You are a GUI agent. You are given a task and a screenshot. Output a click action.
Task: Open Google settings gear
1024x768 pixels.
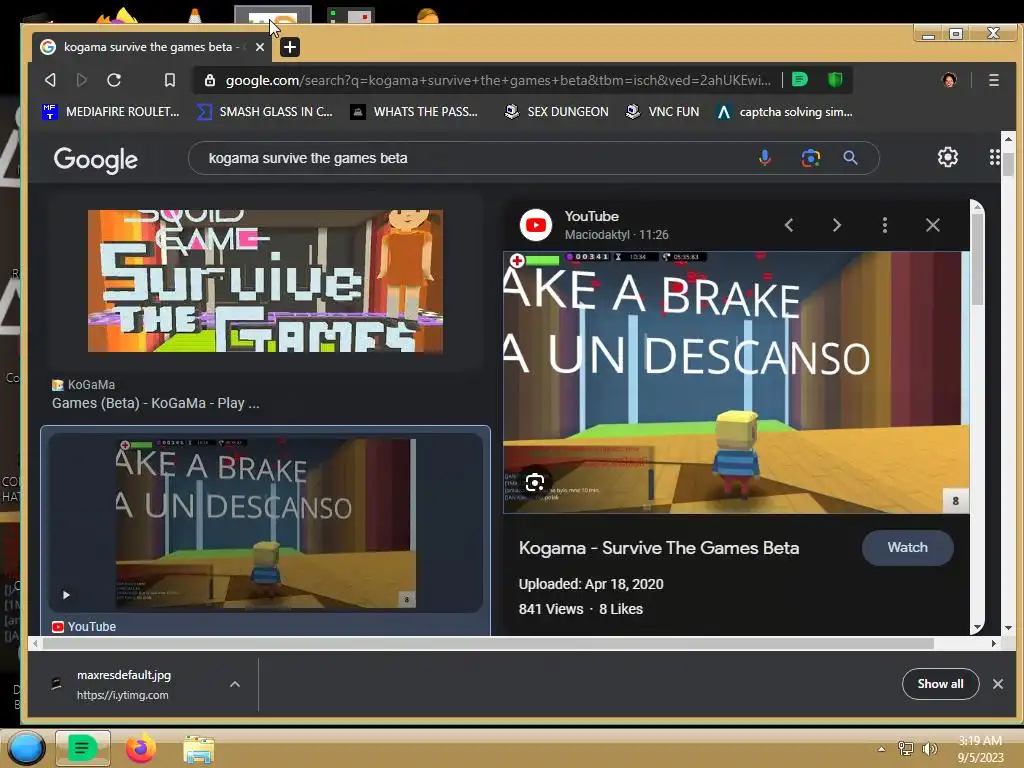pyautogui.click(x=948, y=157)
